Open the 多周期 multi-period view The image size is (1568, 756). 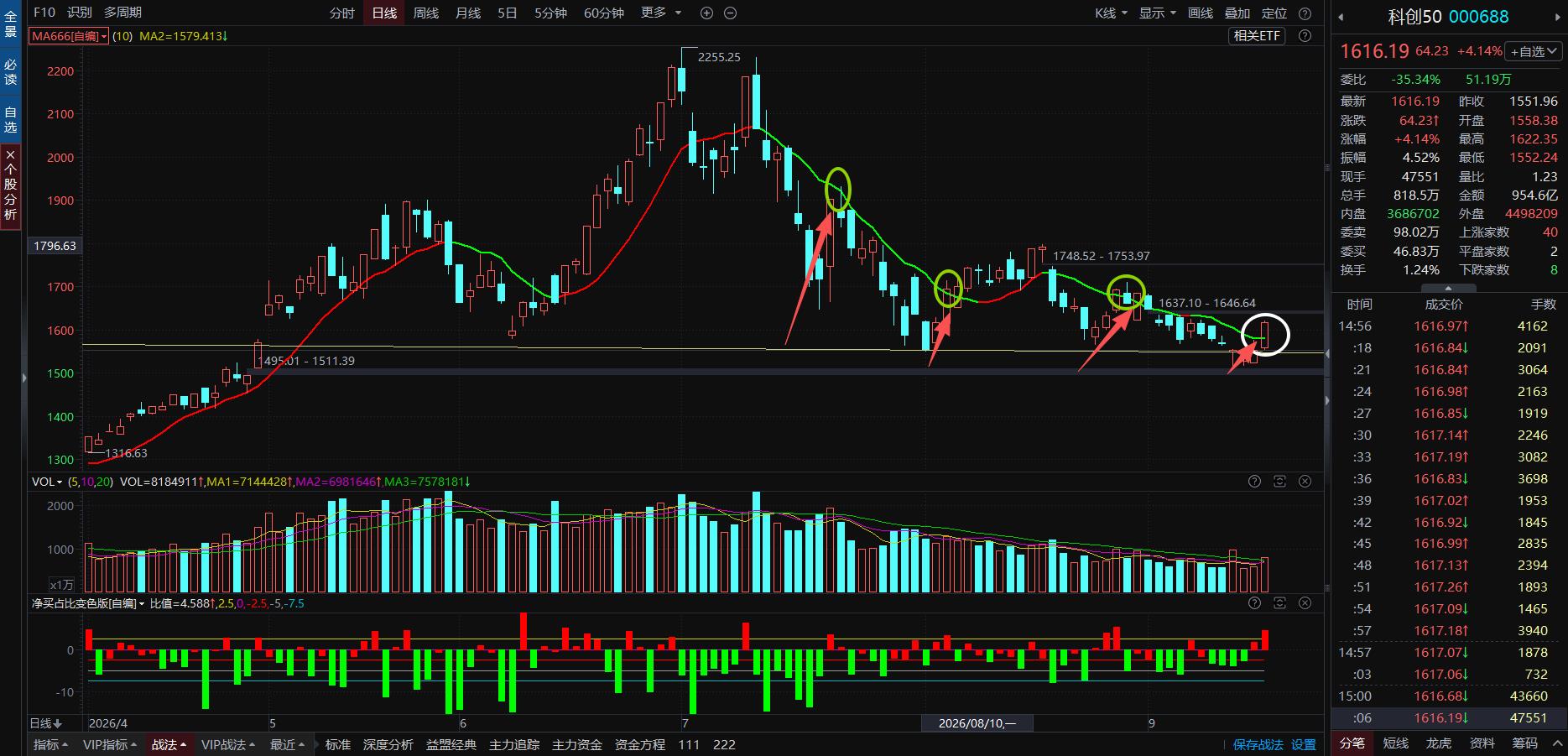(122, 13)
